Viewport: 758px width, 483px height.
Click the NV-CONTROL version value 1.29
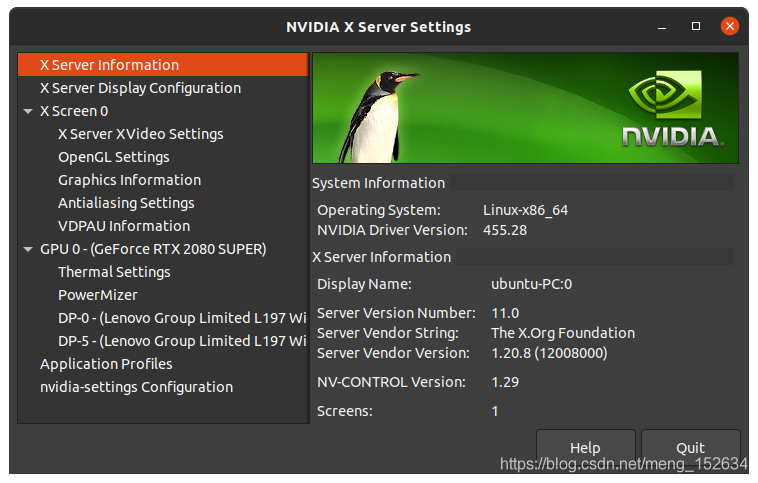(x=505, y=382)
